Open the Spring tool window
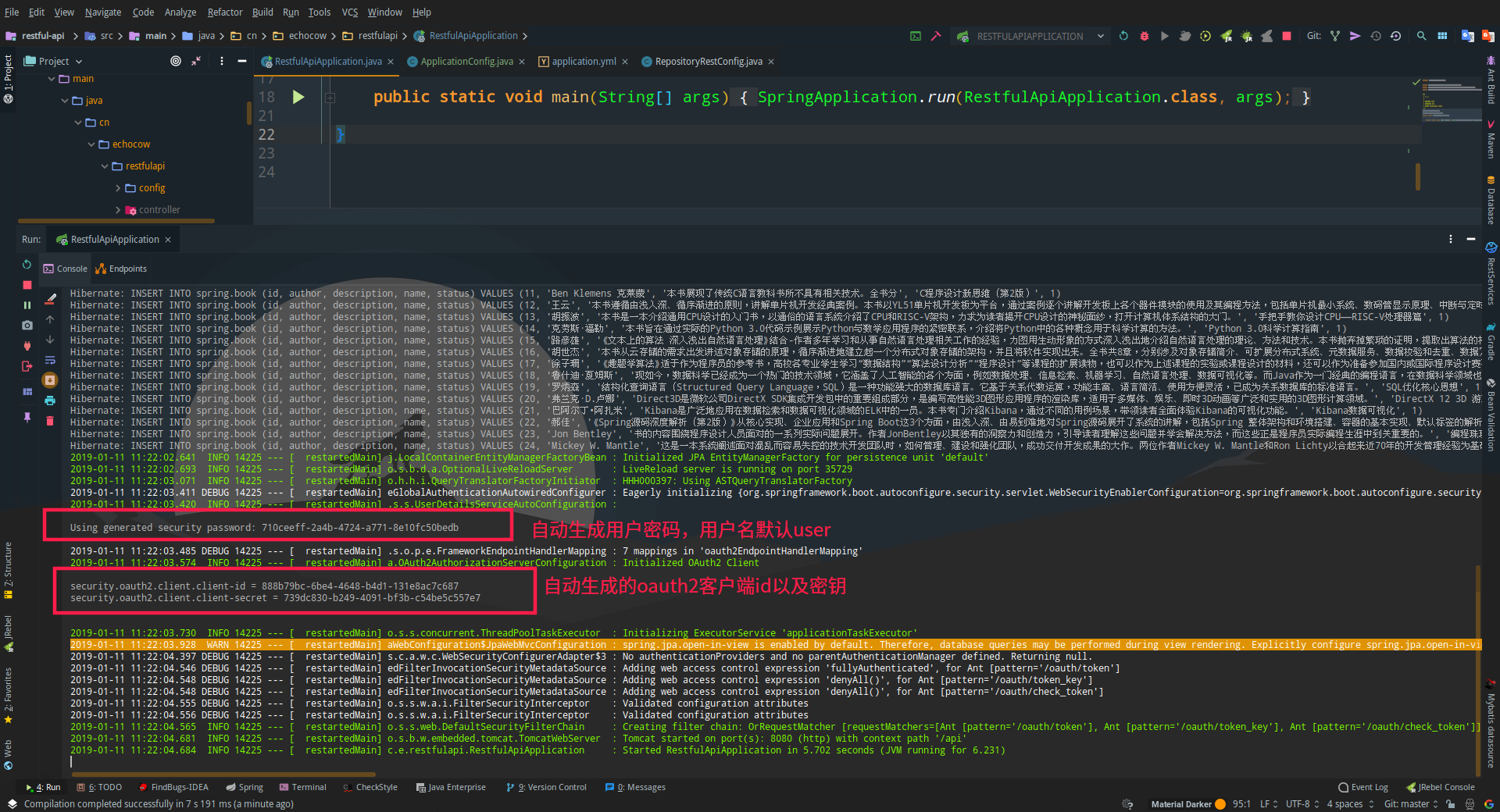 [x=245, y=787]
